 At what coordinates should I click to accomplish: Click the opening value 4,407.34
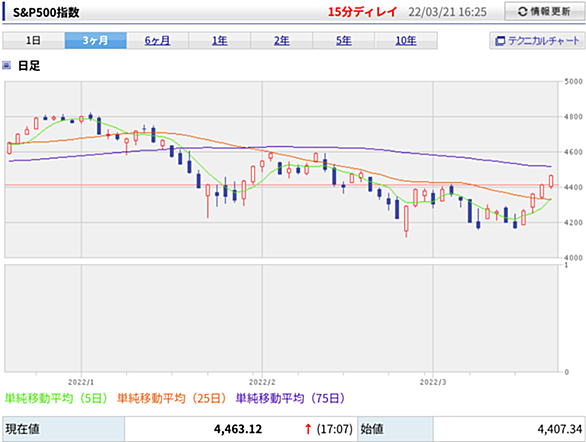(560, 429)
